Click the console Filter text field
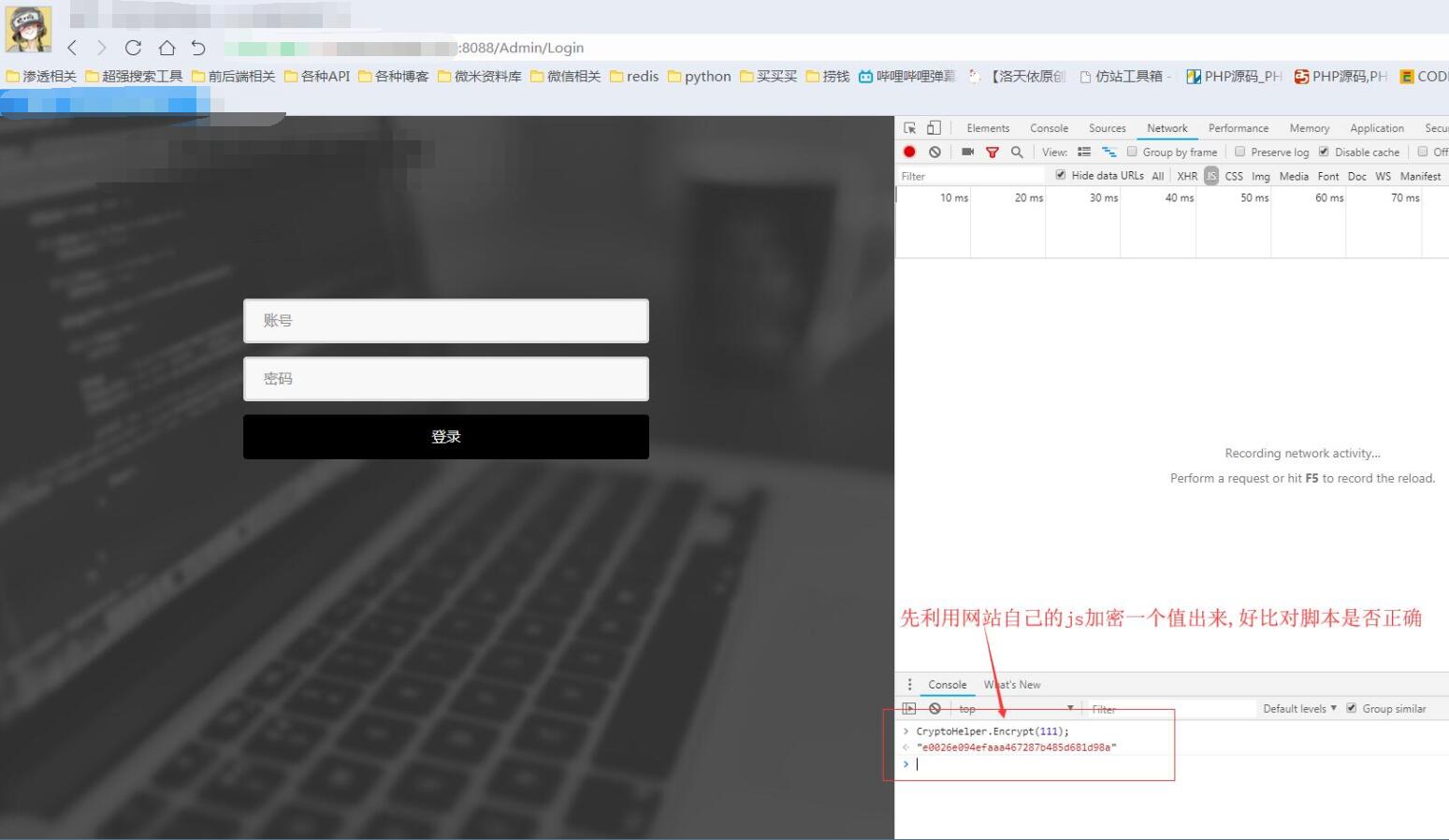 [1170, 709]
